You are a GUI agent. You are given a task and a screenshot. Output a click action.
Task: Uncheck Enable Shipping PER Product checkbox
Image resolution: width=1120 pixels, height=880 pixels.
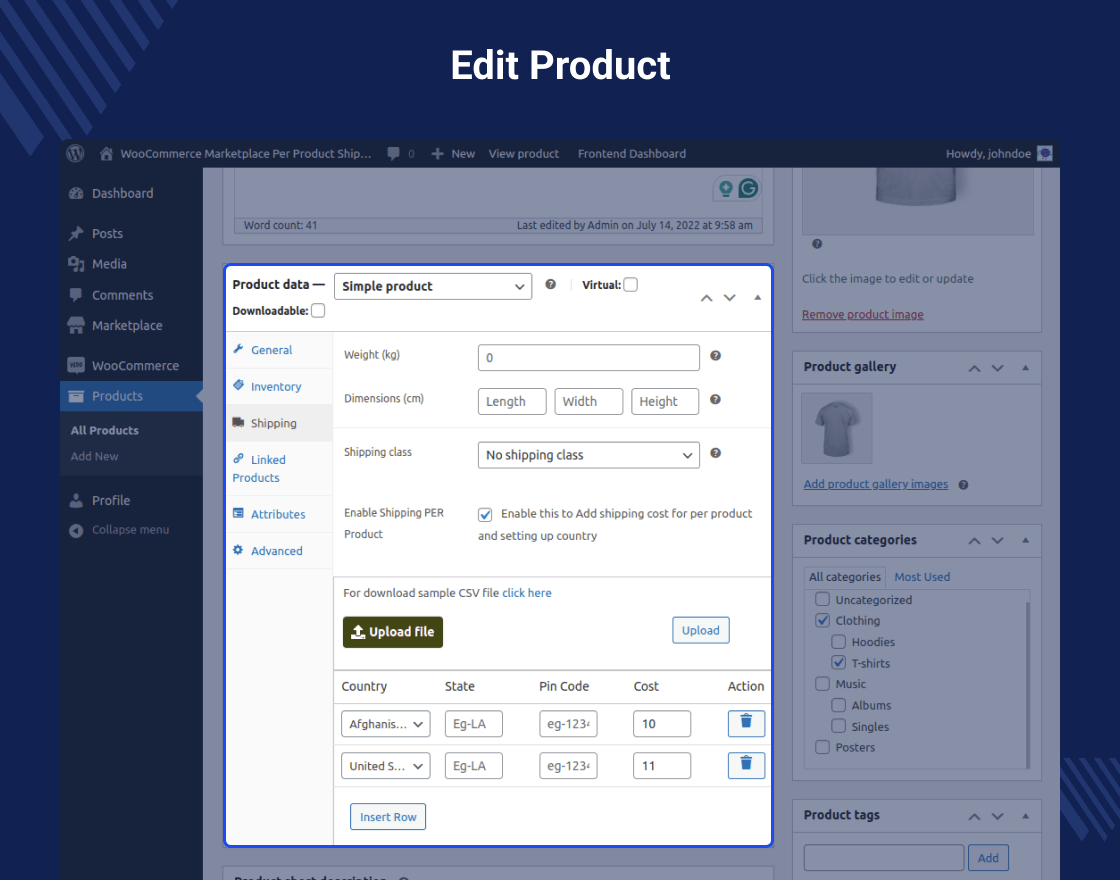click(485, 514)
